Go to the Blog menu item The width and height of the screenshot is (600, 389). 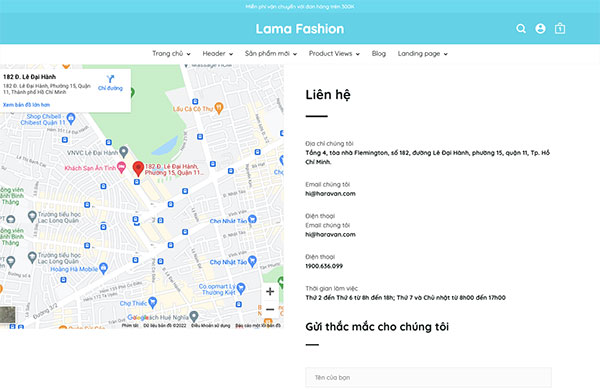378,54
